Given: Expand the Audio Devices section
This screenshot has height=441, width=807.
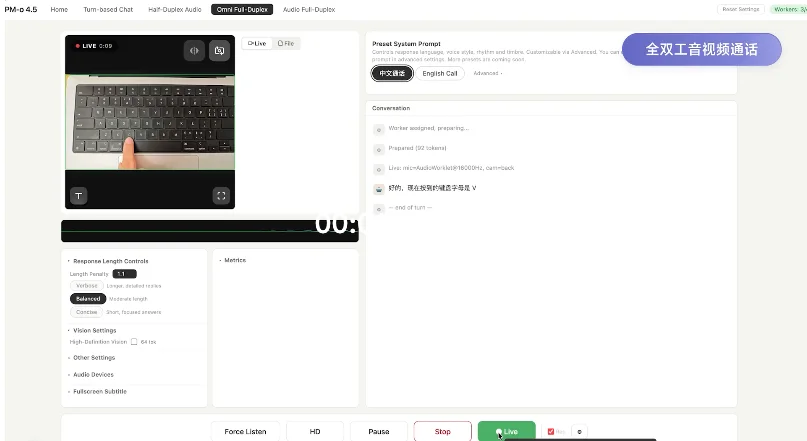Looking at the screenshot, I should click(93, 375).
